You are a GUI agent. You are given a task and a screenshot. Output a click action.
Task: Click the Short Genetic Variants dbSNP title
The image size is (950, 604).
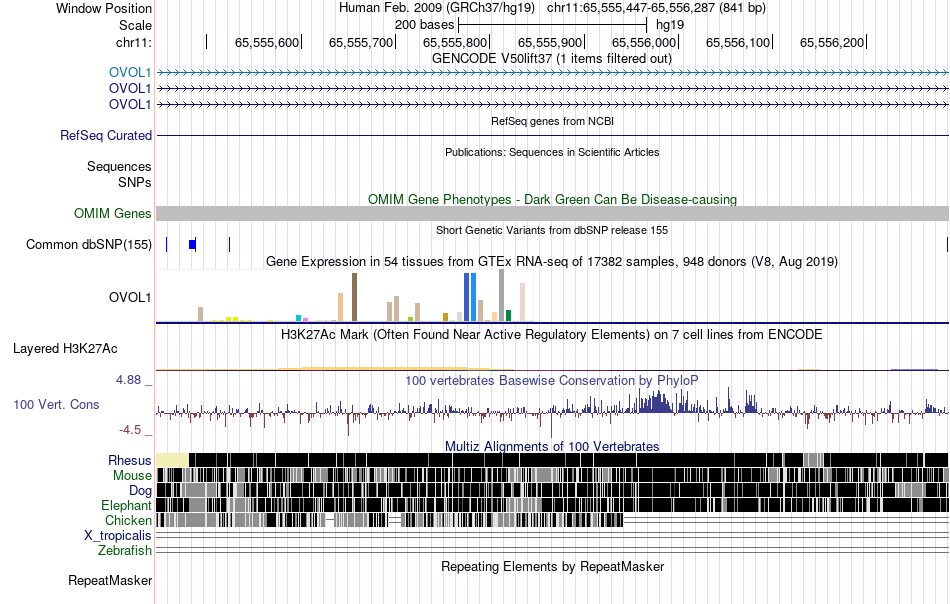552,230
